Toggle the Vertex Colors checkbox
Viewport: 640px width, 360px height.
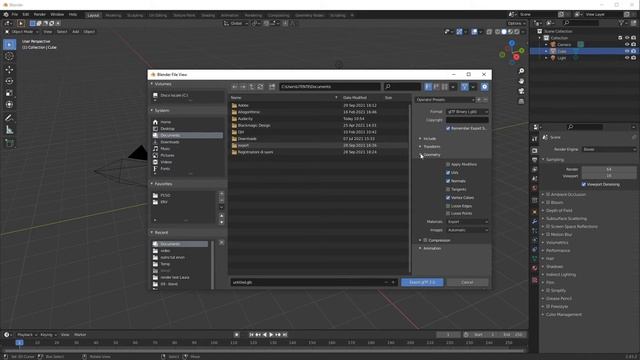448,198
